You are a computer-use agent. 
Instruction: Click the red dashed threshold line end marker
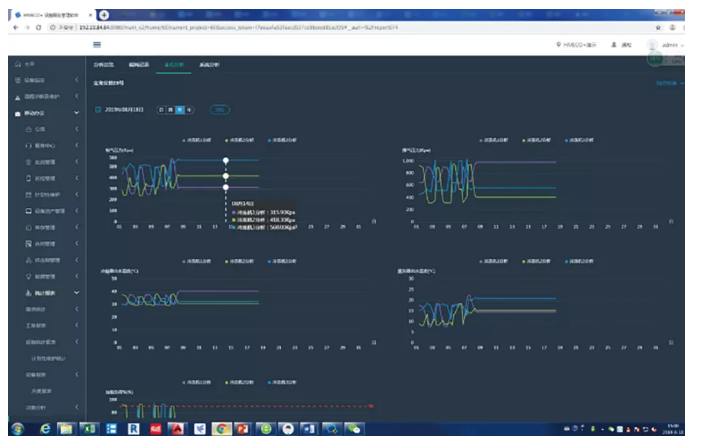point(371,406)
